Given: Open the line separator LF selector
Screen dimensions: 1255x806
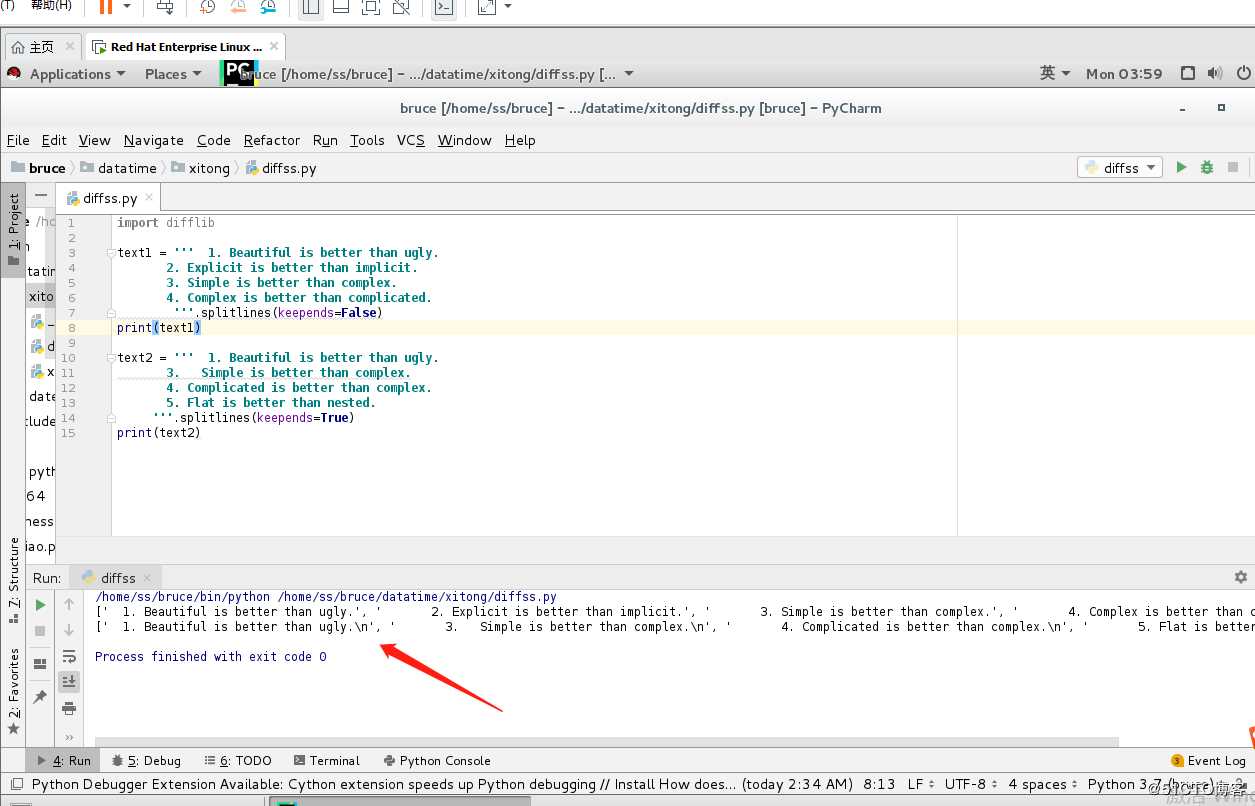Looking at the screenshot, I should point(921,784).
